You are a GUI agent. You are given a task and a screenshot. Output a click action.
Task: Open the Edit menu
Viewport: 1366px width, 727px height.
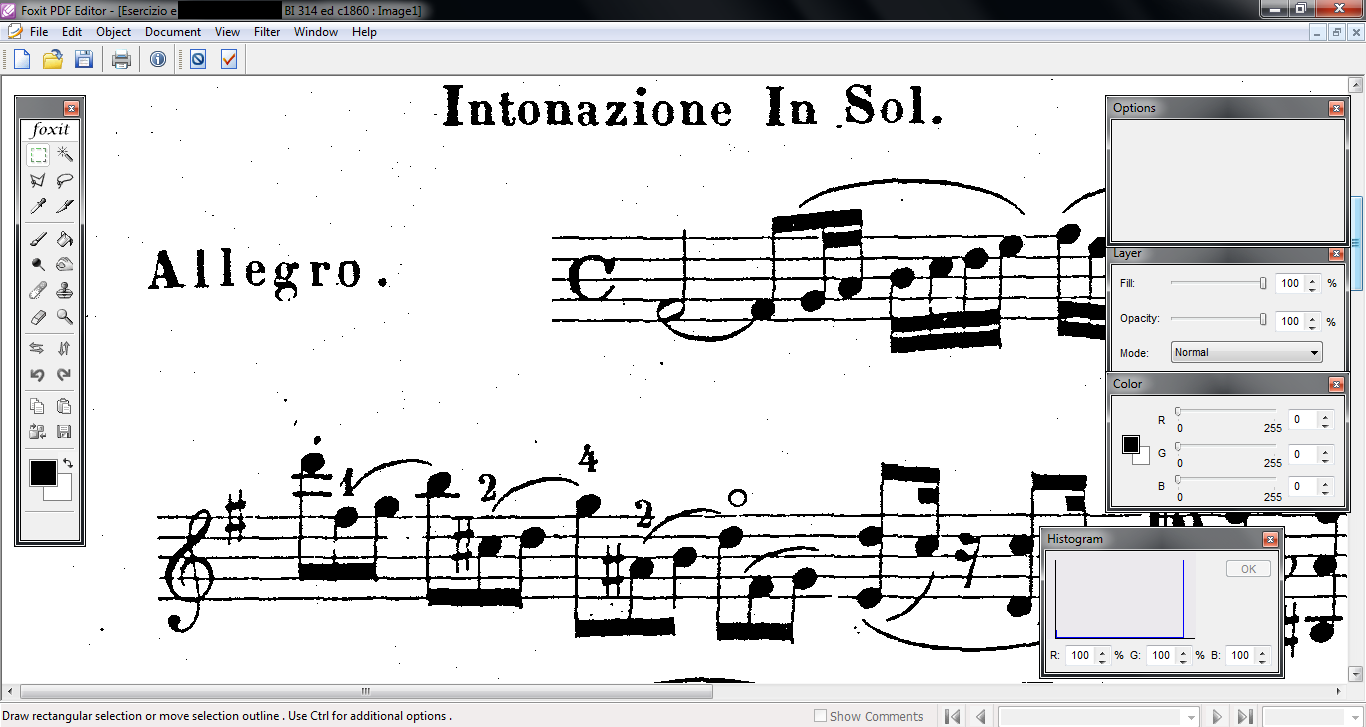click(x=71, y=32)
